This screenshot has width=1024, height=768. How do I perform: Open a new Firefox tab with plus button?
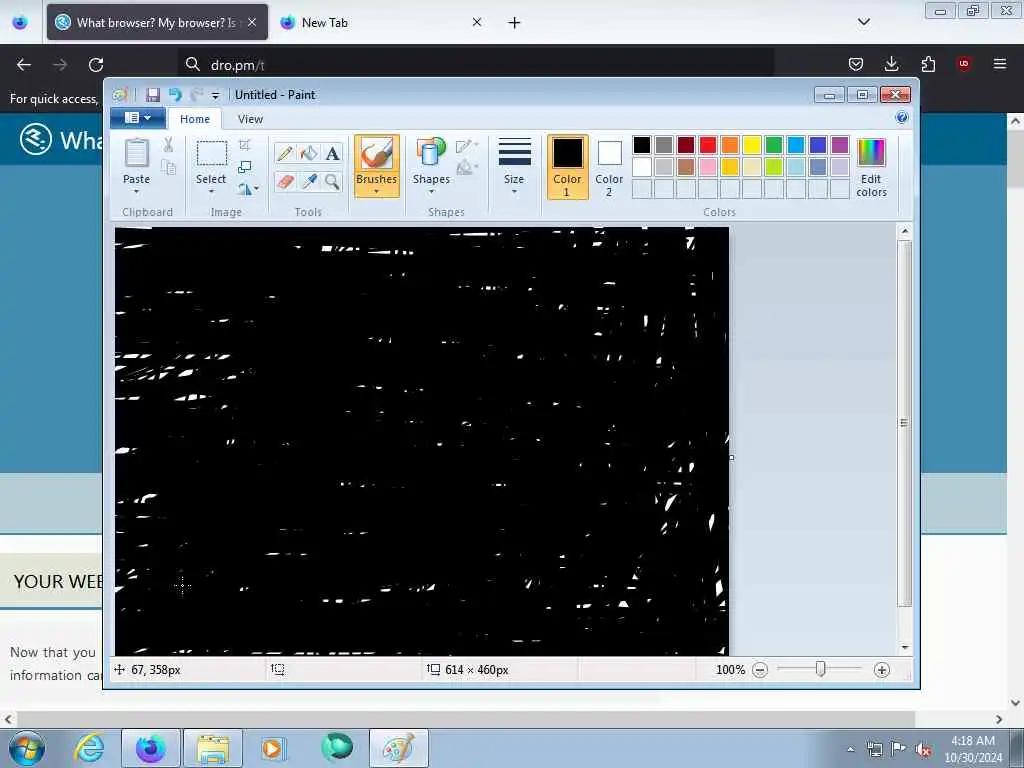click(x=514, y=23)
